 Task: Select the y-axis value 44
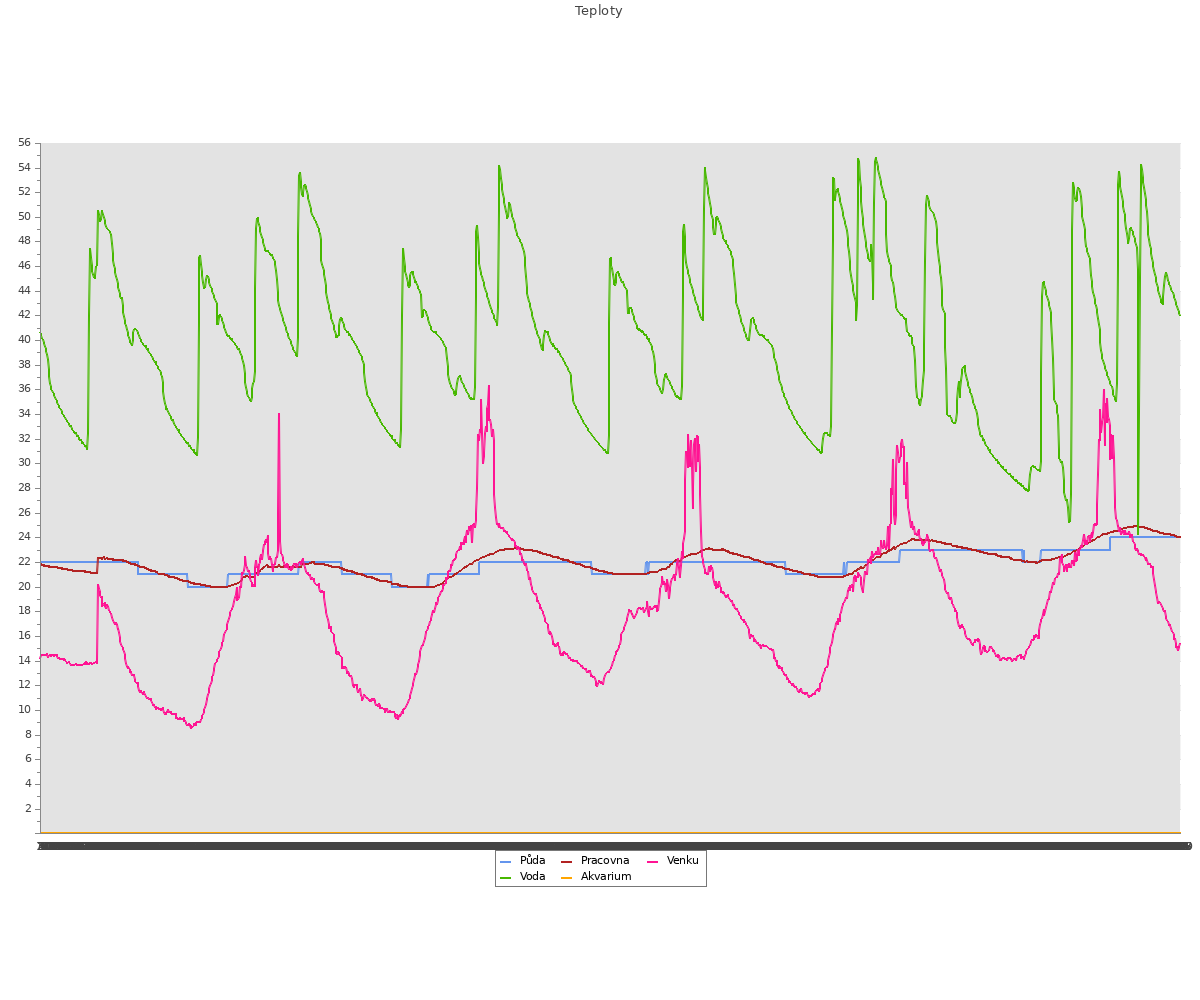(24, 291)
